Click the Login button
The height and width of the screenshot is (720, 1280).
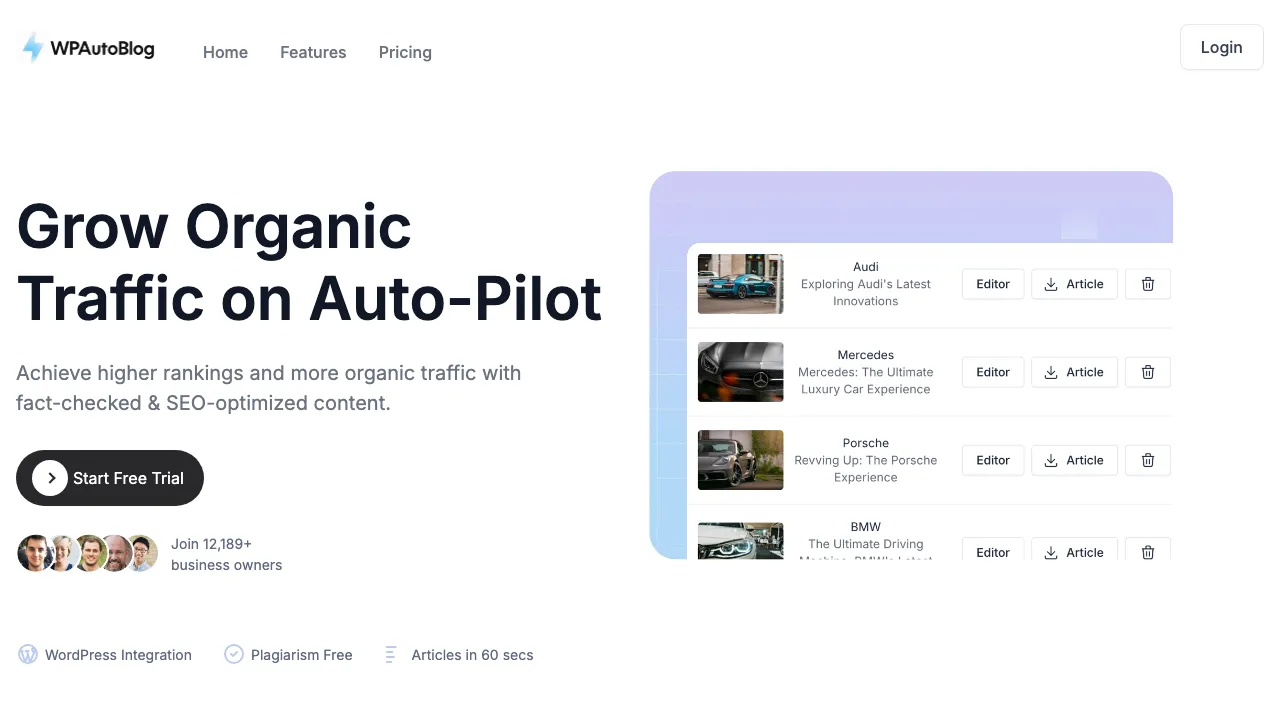pyautogui.click(x=1221, y=47)
